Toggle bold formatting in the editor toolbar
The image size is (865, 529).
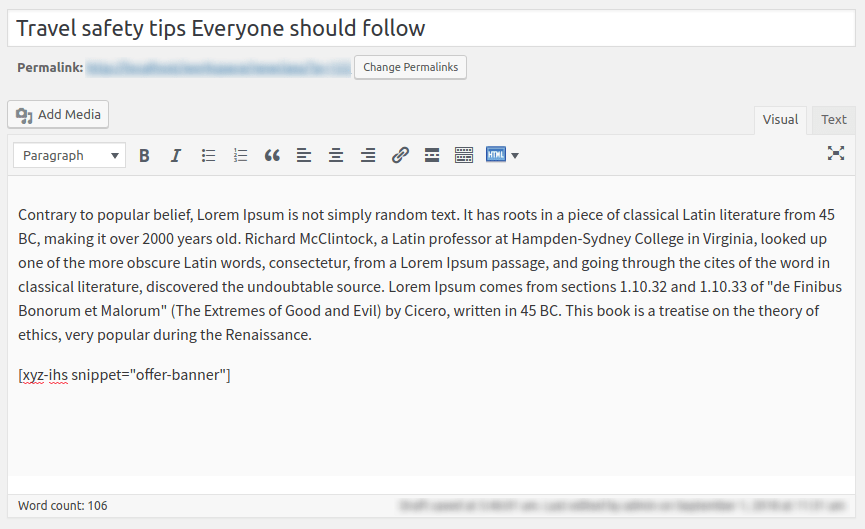click(144, 156)
